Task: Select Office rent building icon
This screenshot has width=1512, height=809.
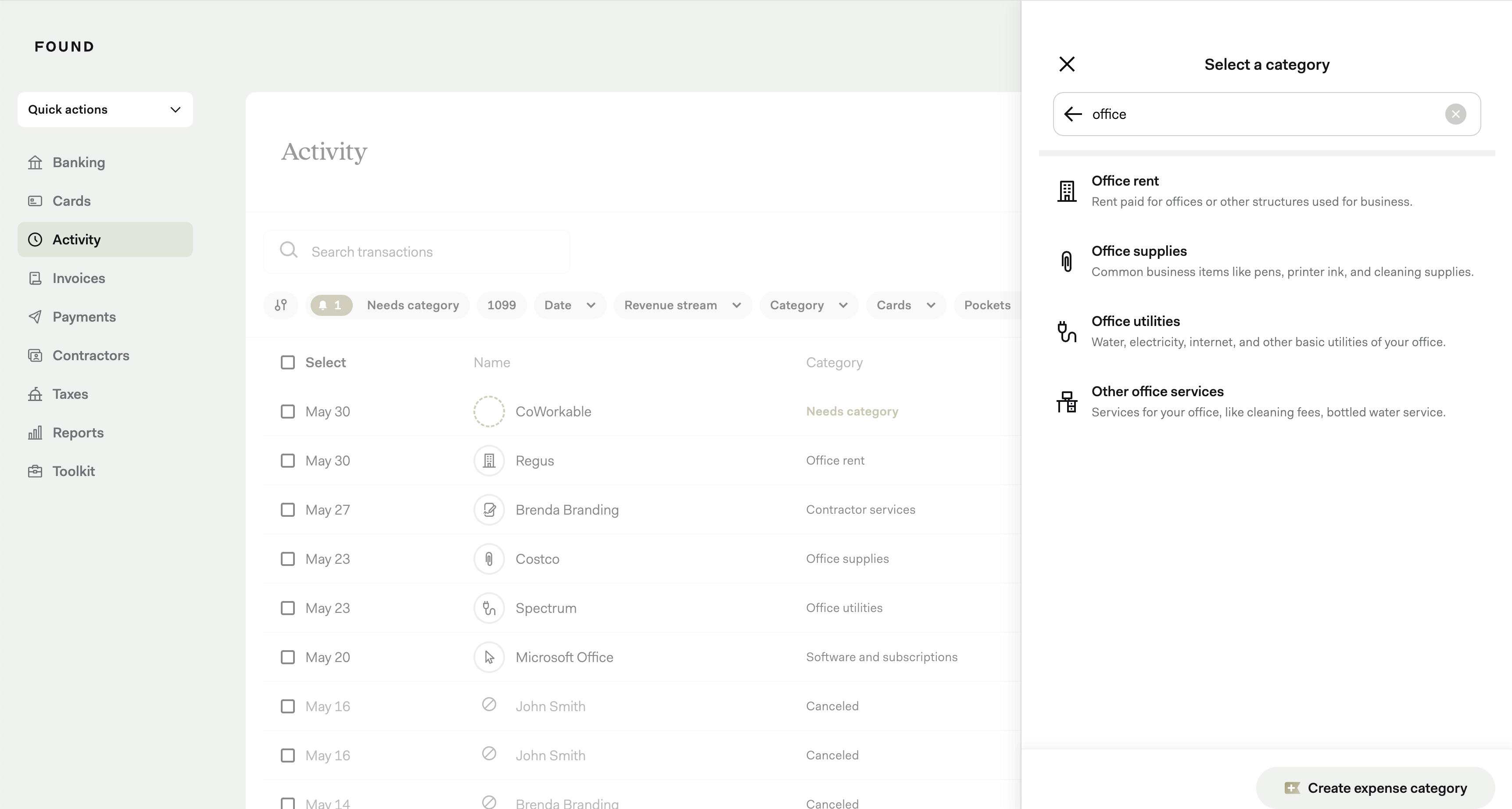Action: point(1067,191)
